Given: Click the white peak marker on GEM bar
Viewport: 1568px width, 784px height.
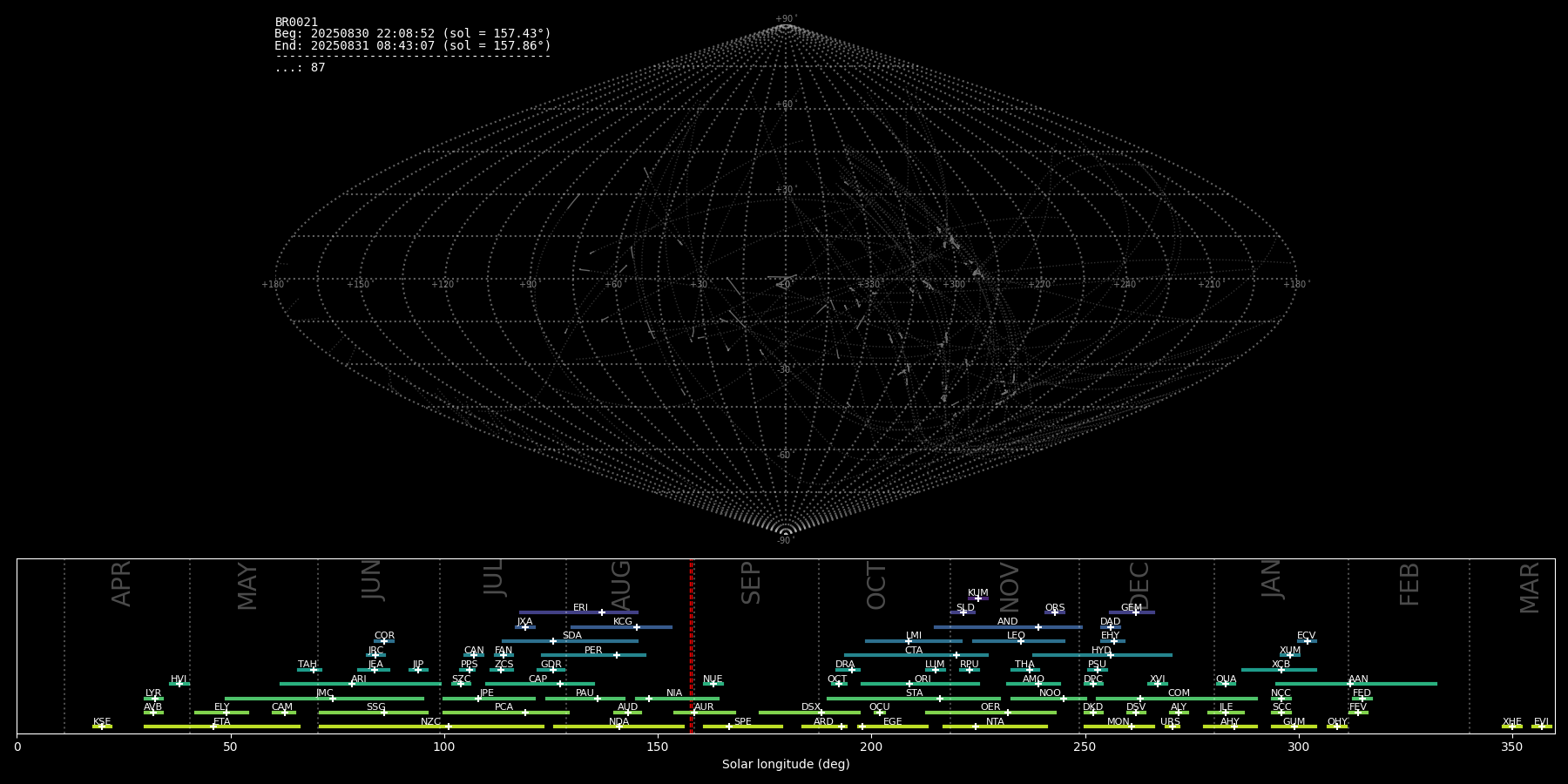Looking at the screenshot, I should [1135, 612].
